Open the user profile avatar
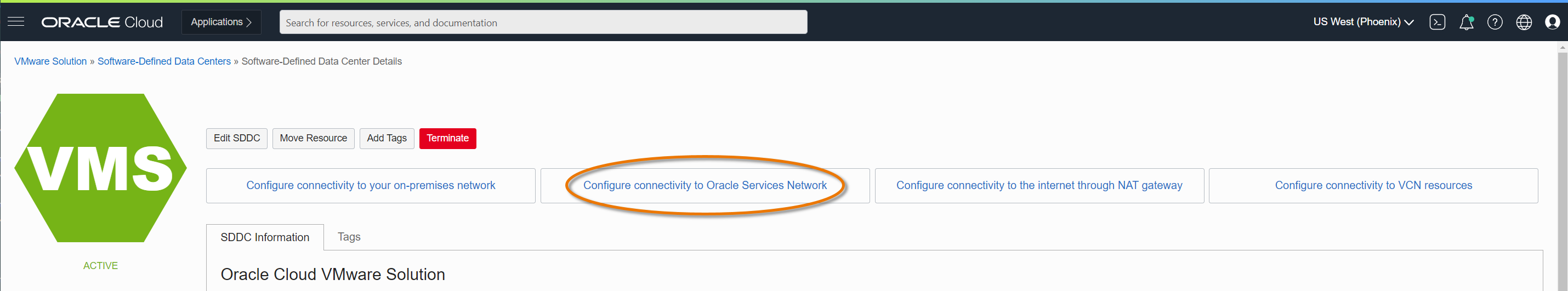Viewport: 1568px width, 291px height. (1552, 22)
